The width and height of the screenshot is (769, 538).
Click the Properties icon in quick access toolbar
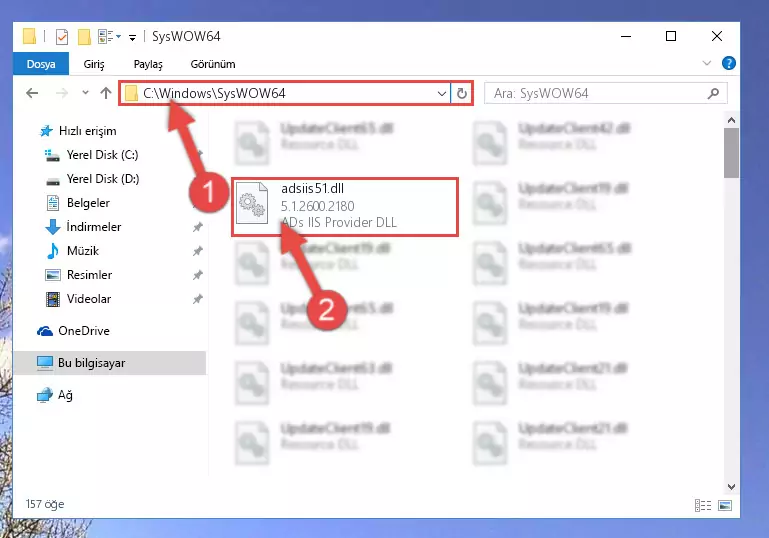(62, 37)
